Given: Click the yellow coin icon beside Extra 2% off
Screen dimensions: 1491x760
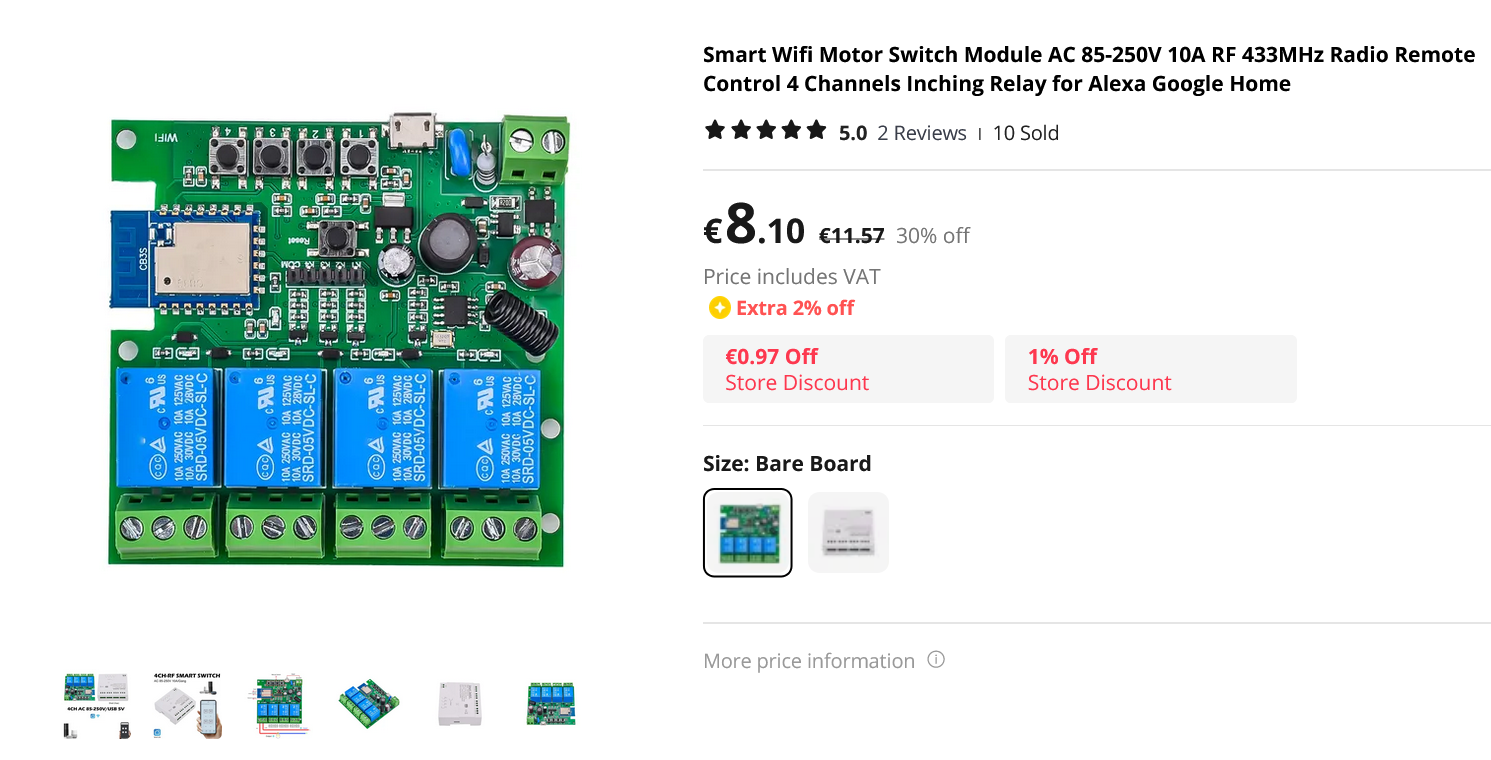Looking at the screenshot, I should (x=719, y=308).
